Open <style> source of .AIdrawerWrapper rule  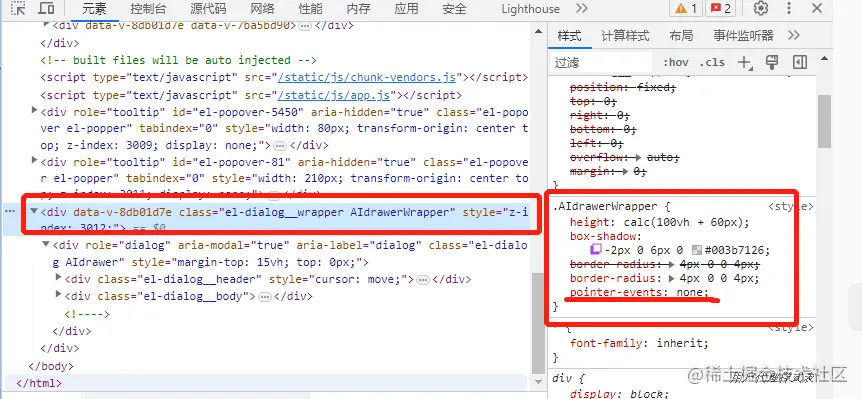[791, 207]
